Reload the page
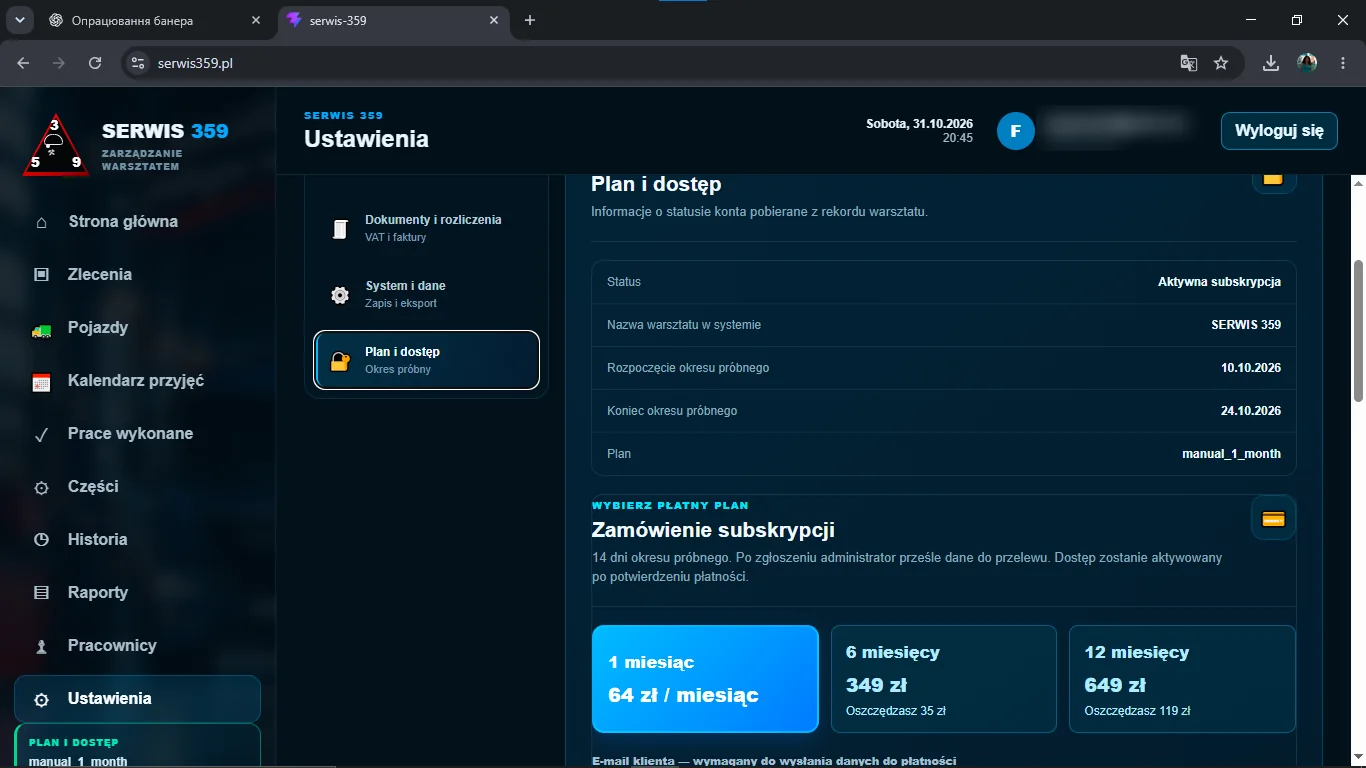 pos(95,63)
